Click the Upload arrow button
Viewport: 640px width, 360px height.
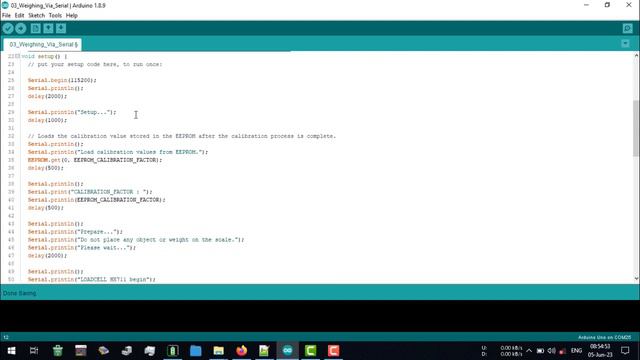21,28
